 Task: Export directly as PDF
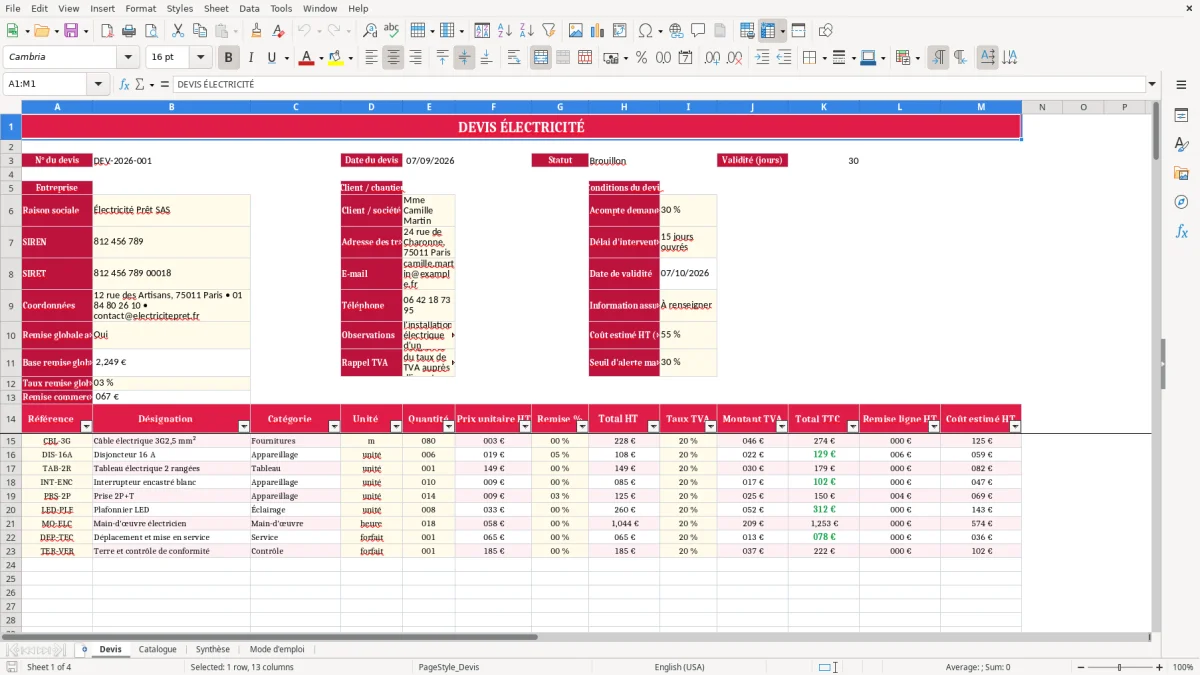point(107,31)
